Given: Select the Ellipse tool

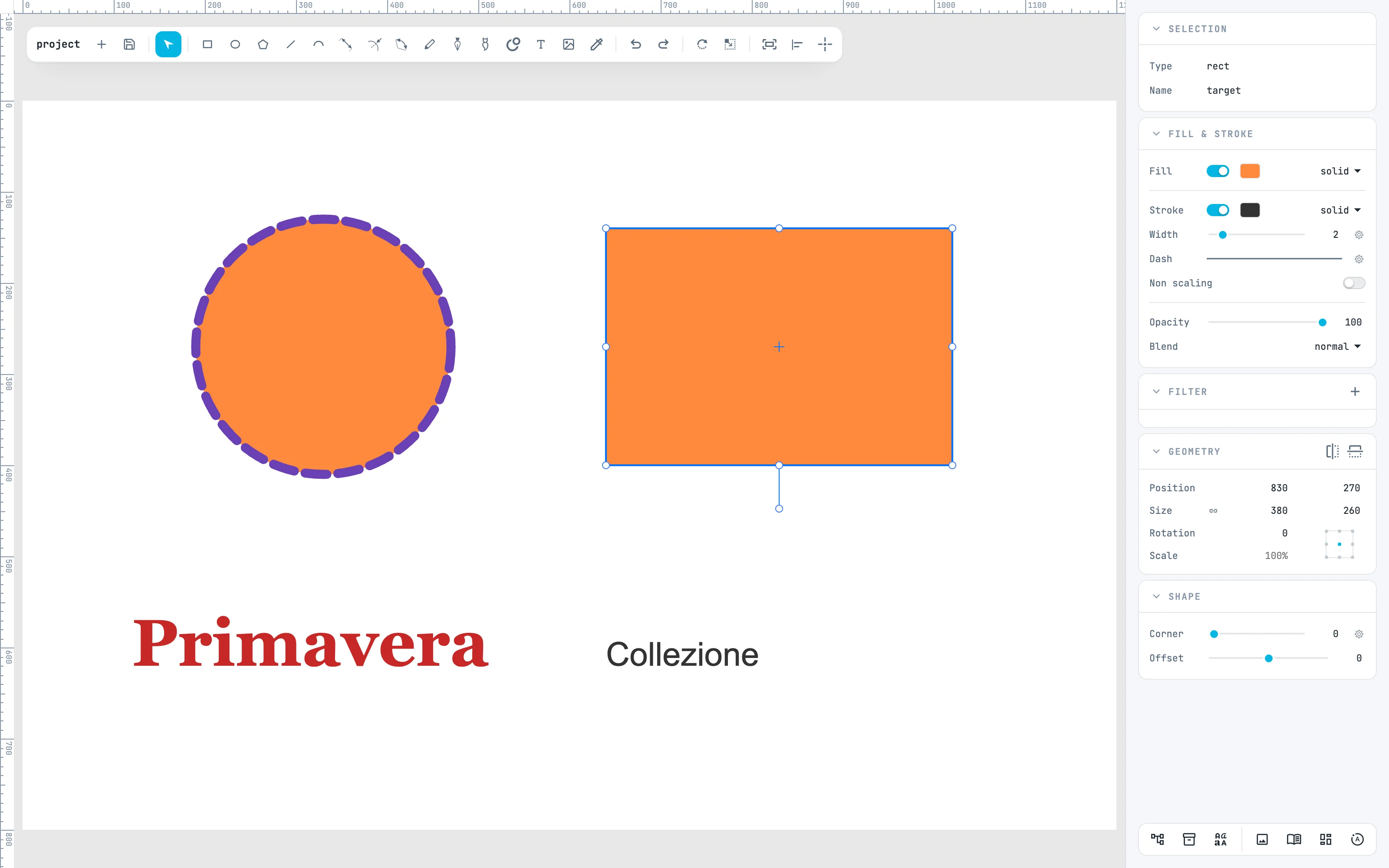Looking at the screenshot, I should (235, 44).
